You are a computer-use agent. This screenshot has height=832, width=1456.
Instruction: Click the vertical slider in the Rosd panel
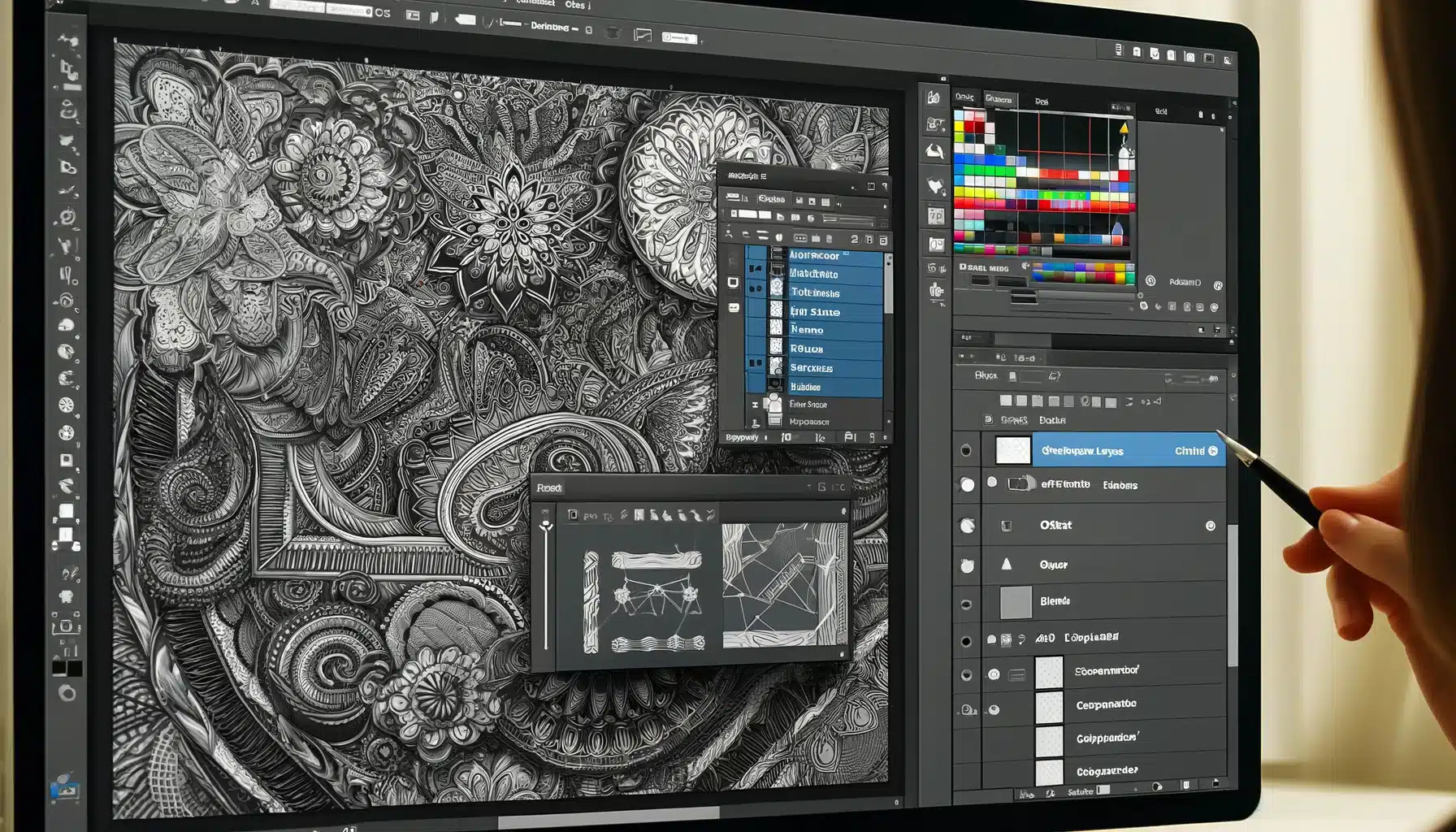[x=546, y=585]
